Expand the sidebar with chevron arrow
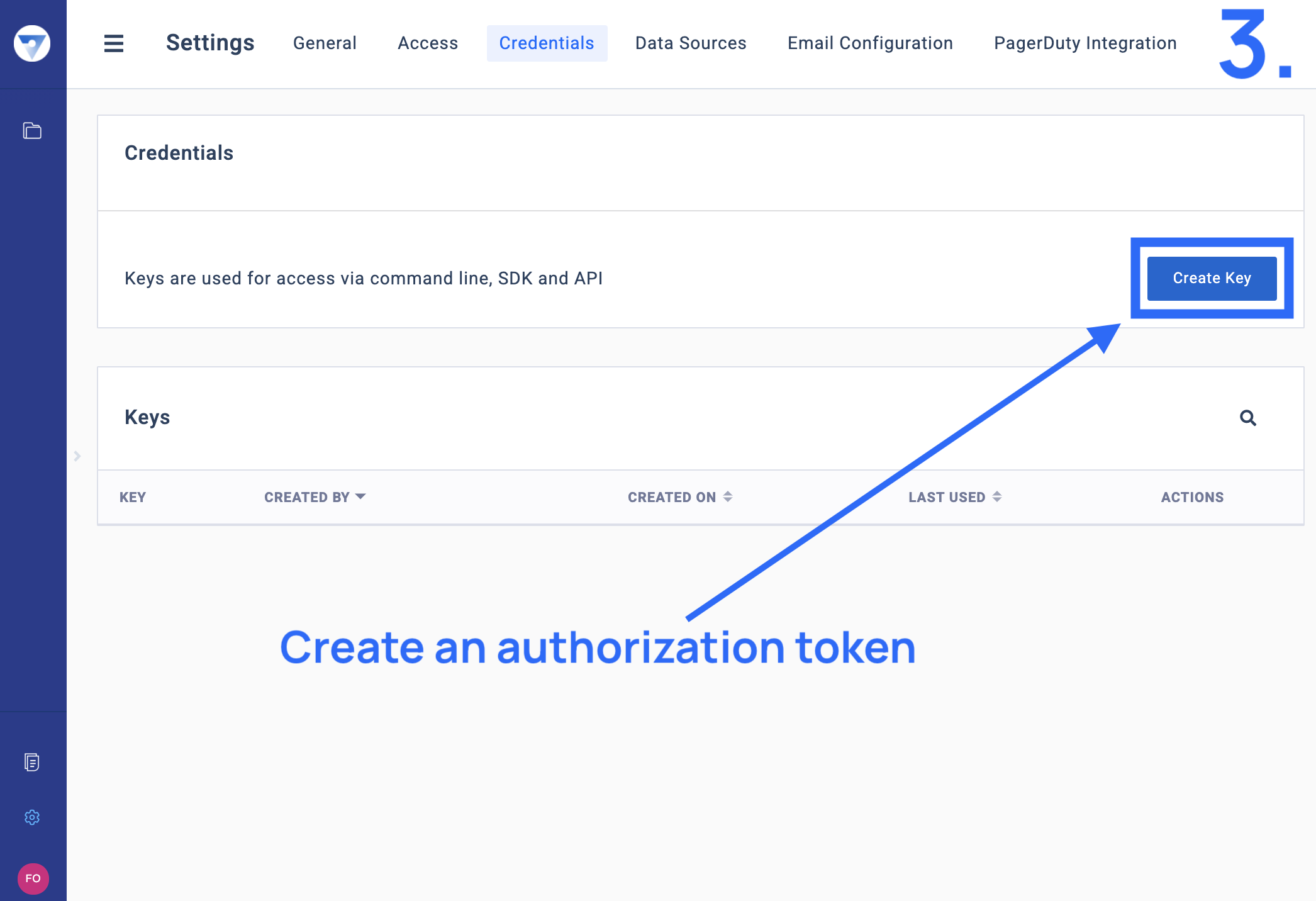Screen dimensions: 1316x901 (x=77, y=456)
